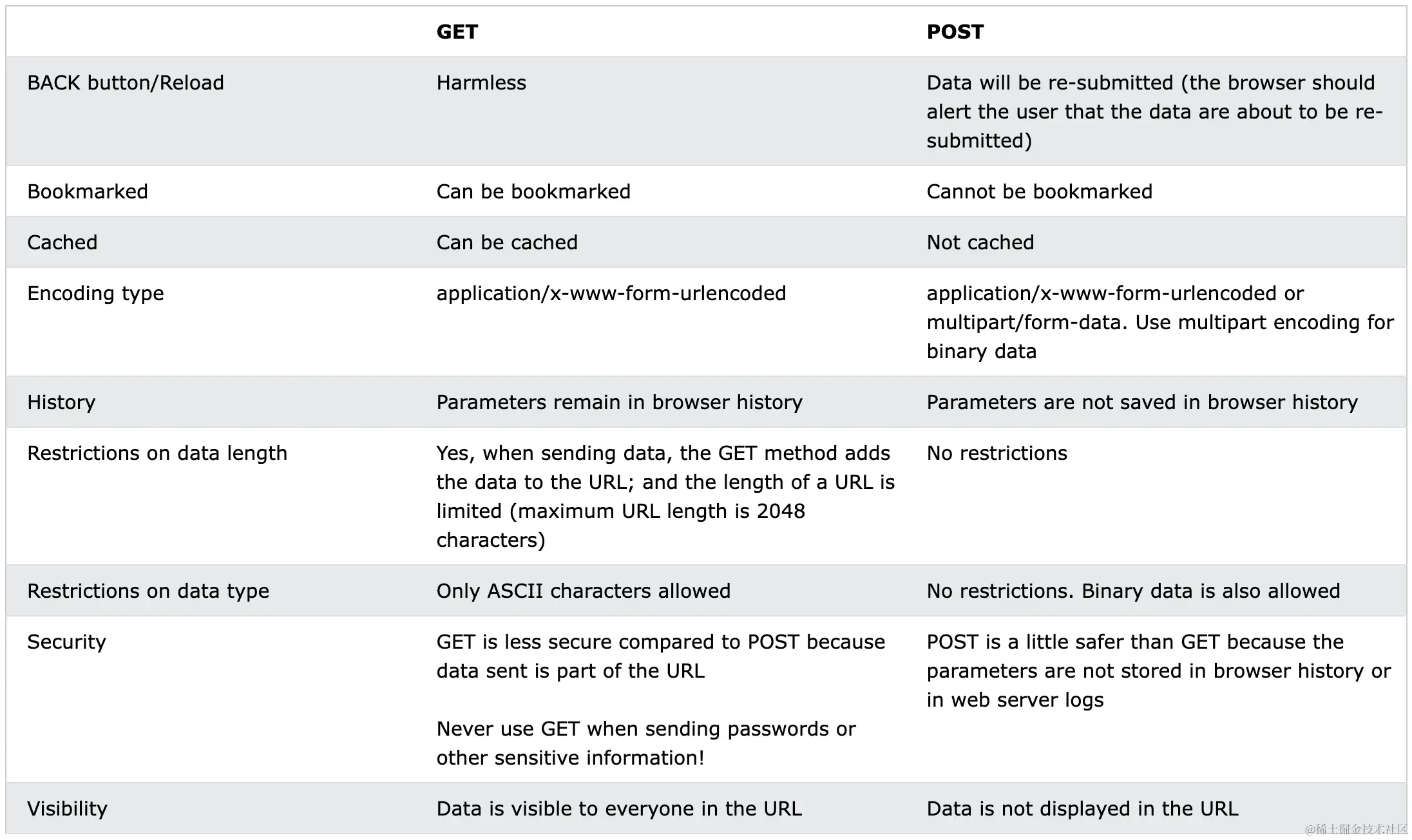Click the GET column header
The image size is (1412, 840).
457,32
